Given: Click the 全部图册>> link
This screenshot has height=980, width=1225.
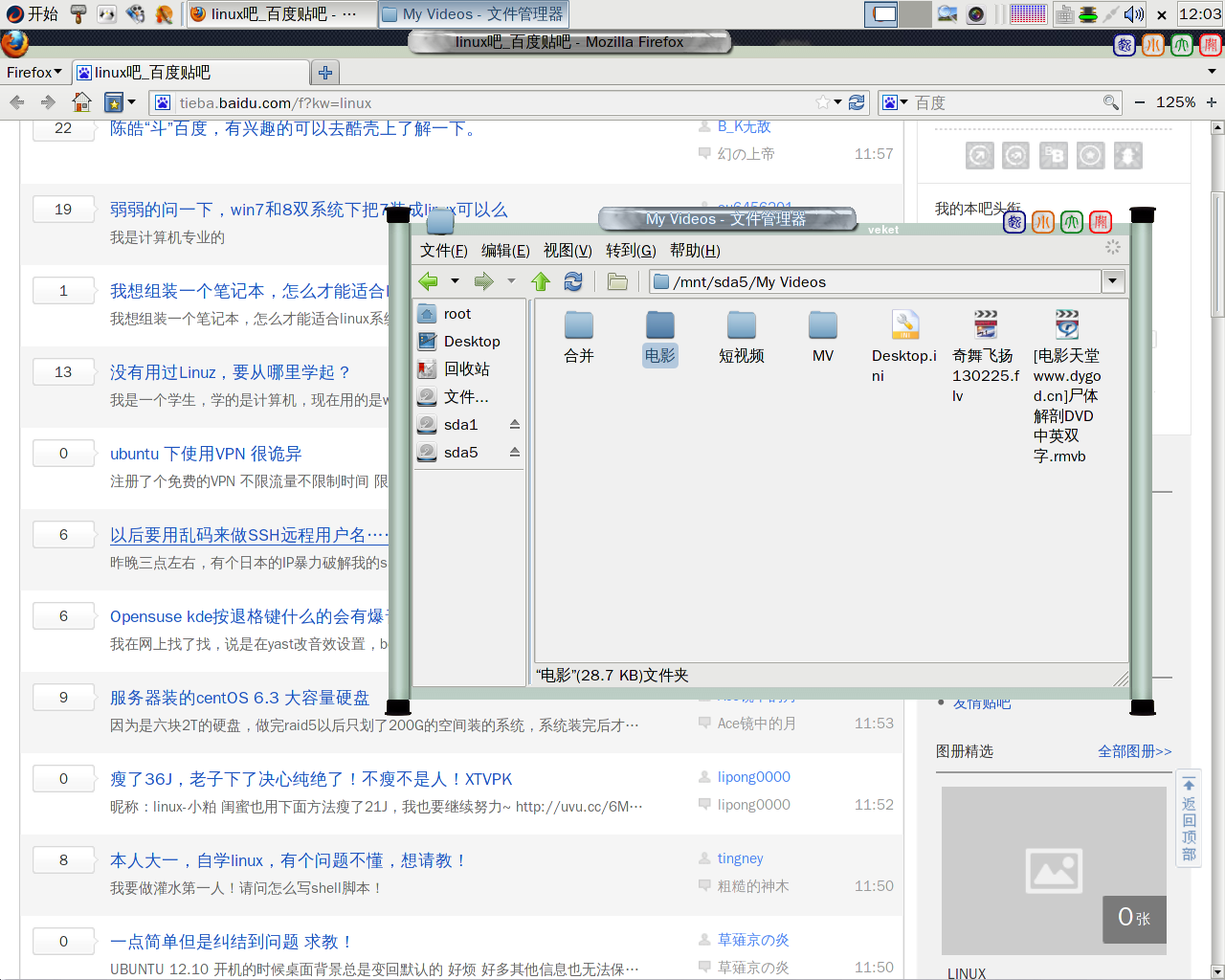Looking at the screenshot, I should (x=1135, y=751).
